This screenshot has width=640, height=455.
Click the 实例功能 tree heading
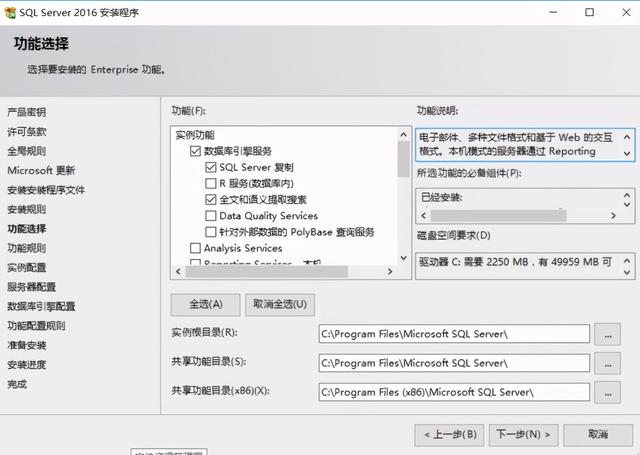pos(195,135)
